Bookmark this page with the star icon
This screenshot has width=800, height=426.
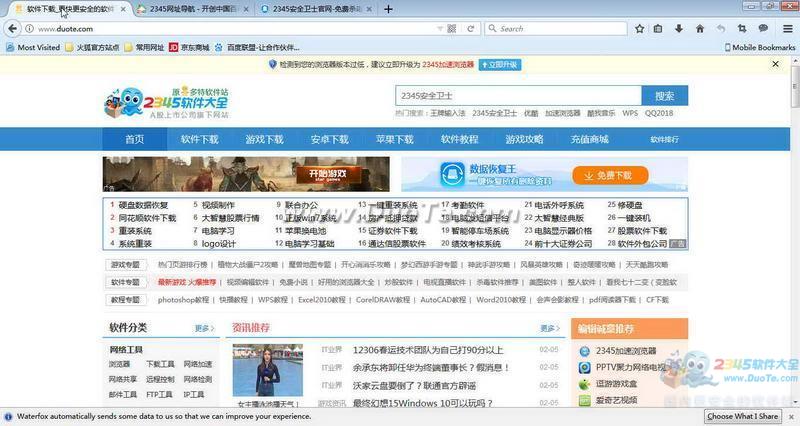639,29
